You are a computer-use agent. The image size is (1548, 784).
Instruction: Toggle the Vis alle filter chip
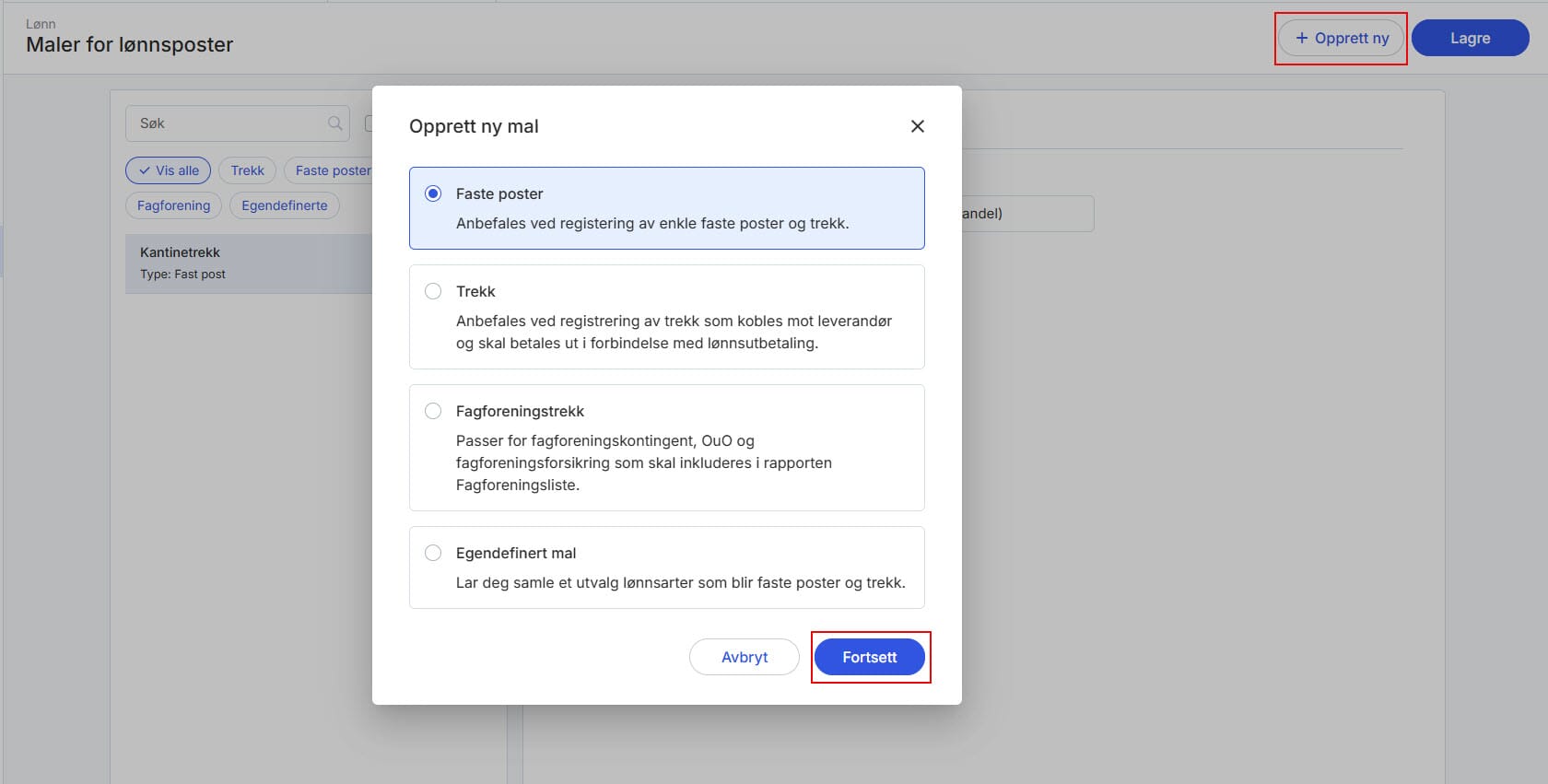pyautogui.click(x=169, y=170)
